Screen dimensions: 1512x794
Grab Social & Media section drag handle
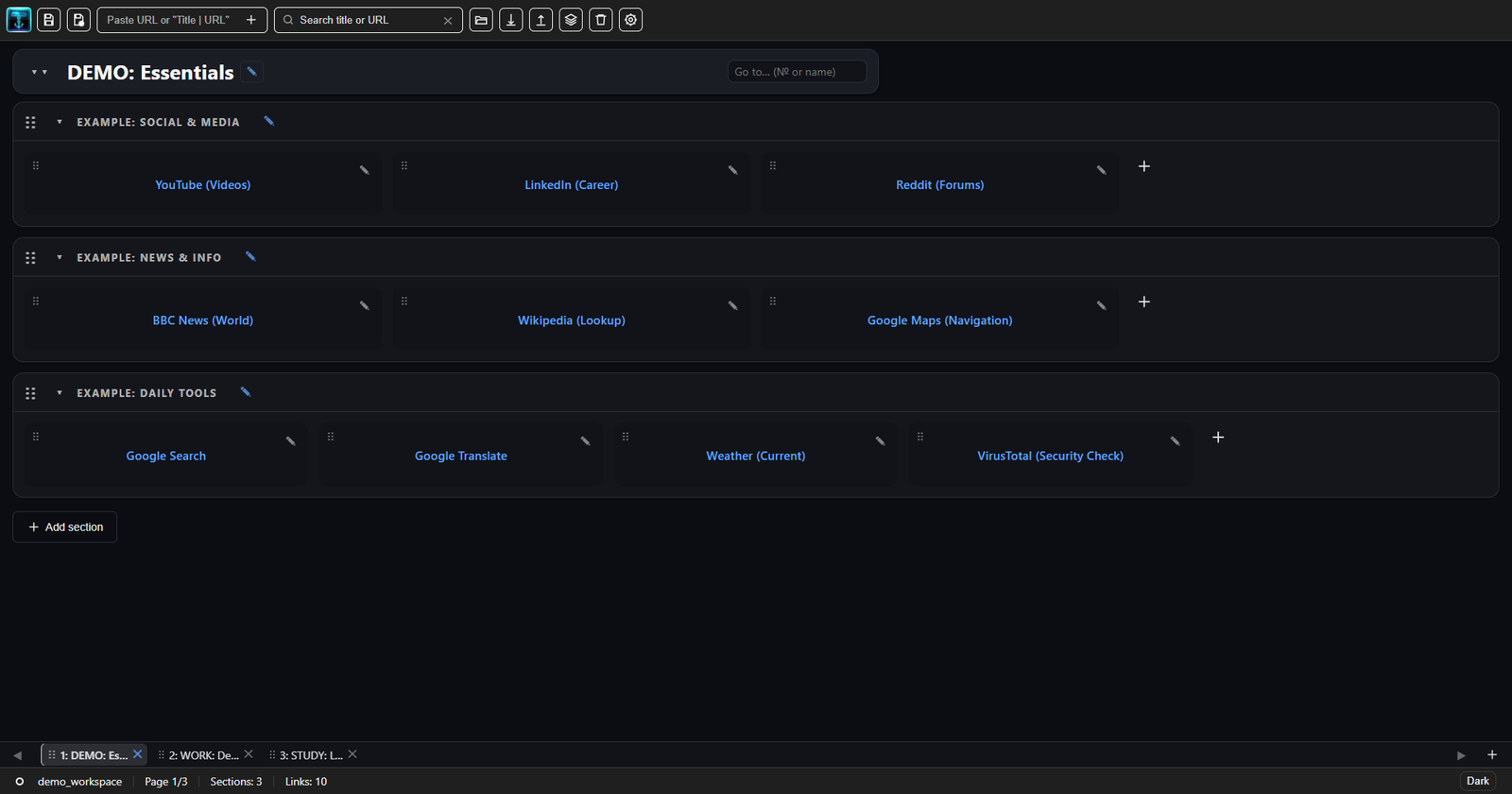pos(30,122)
